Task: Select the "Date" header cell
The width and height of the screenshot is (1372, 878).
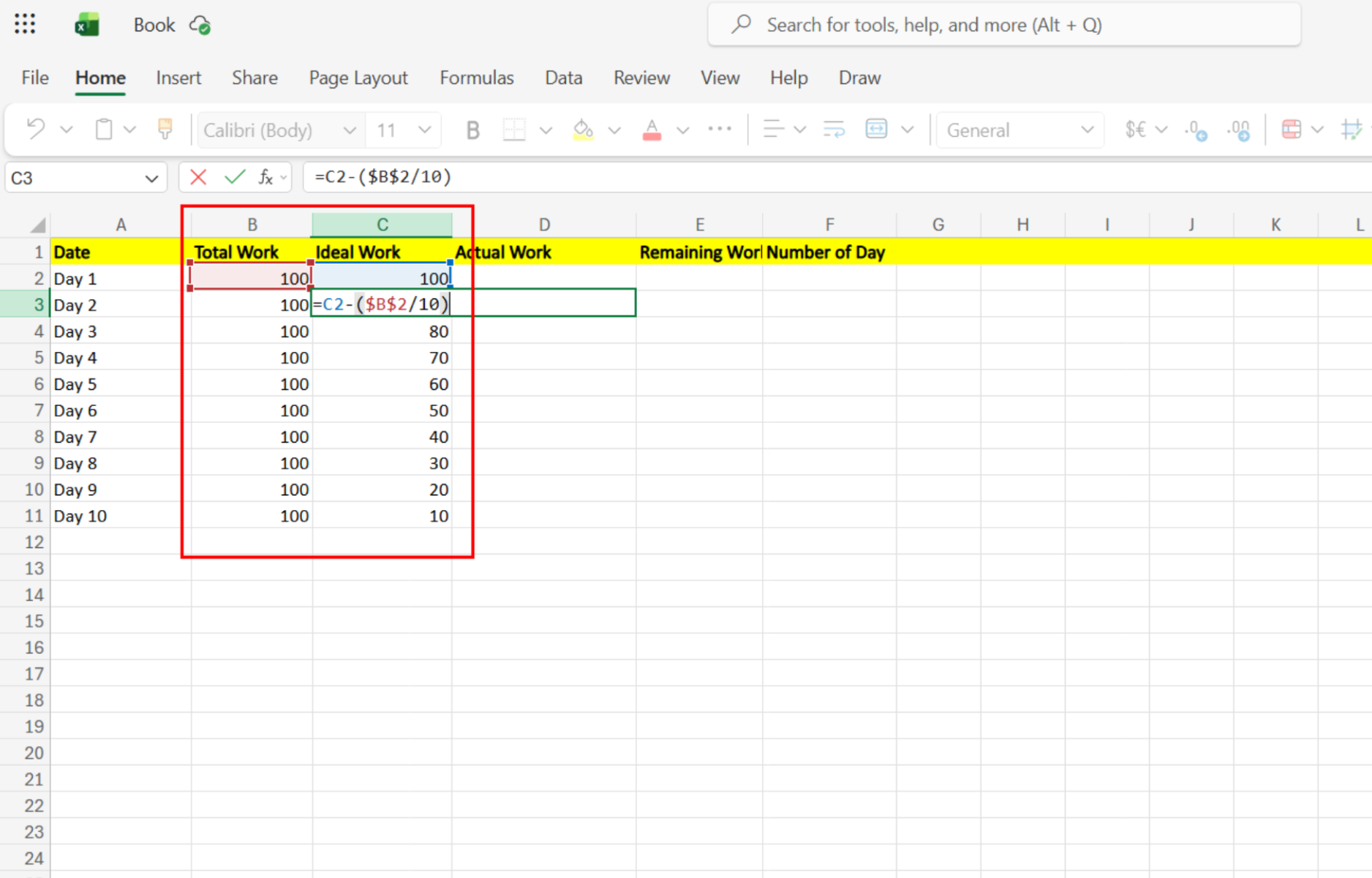Action: [x=121, y=252]
